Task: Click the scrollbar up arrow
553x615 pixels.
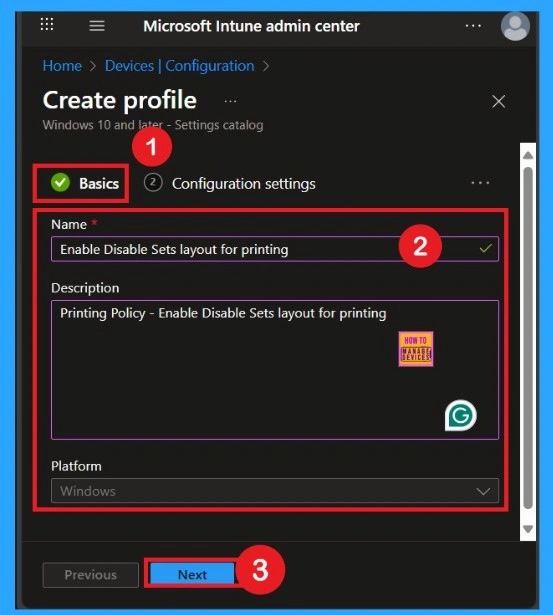Action: 528,155
